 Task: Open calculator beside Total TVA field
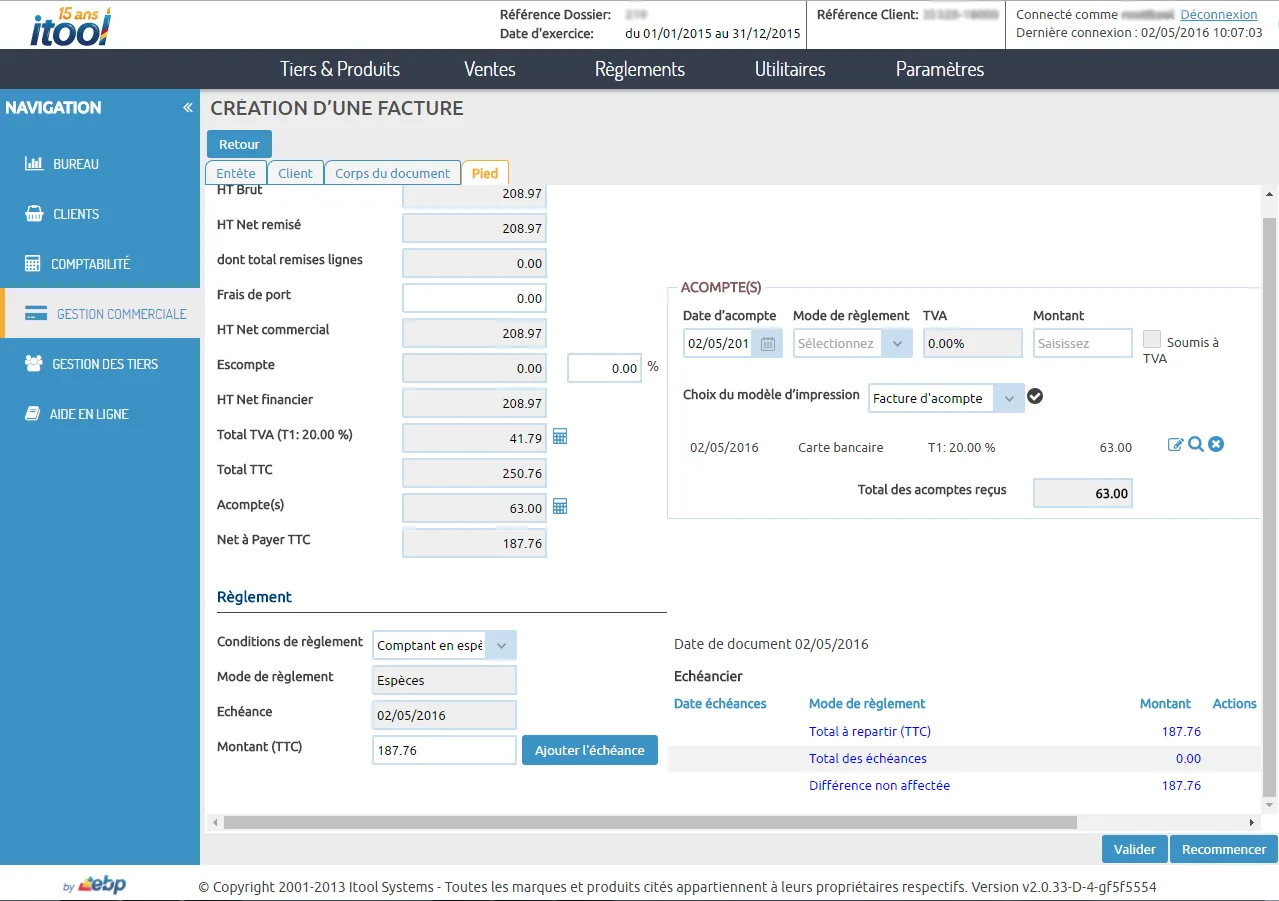(560, 437)
